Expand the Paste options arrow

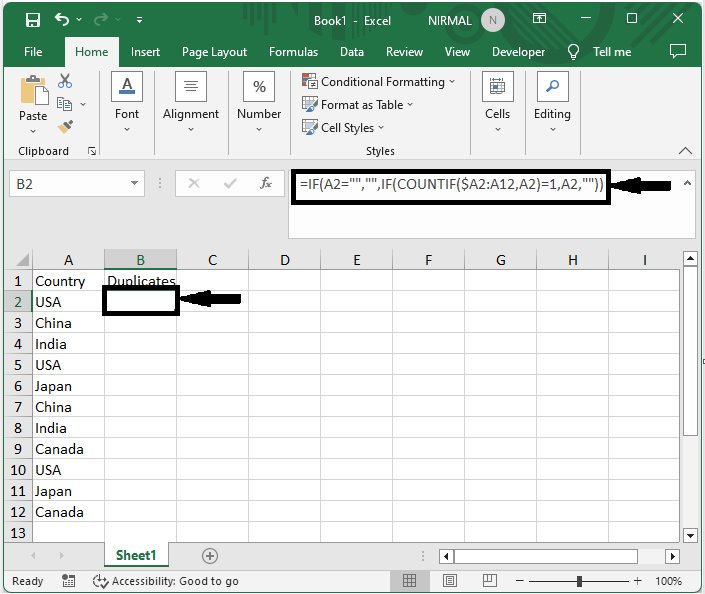pyautogui.click(x=33, y=131)
